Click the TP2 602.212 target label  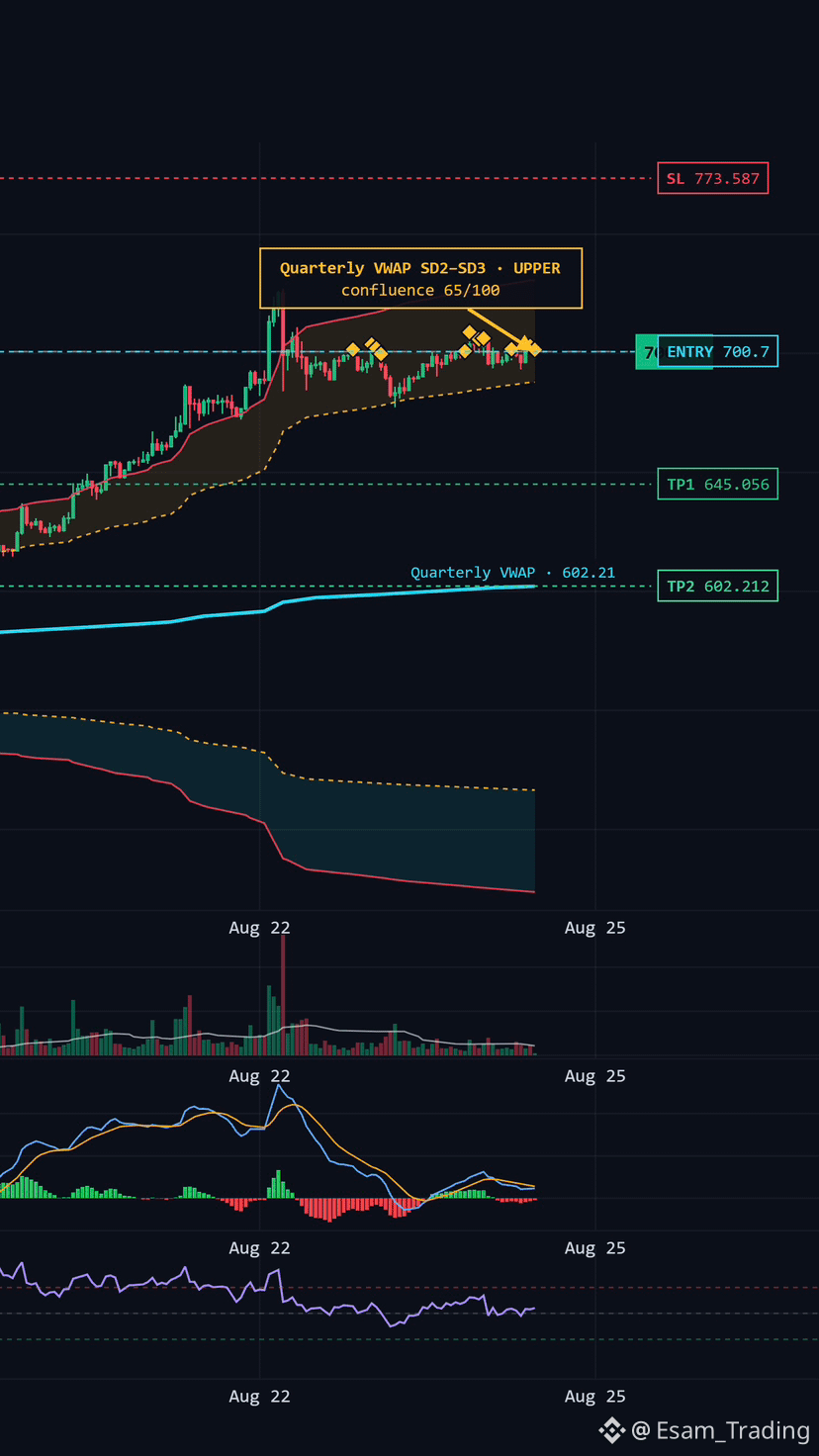[x=717, y=587]
